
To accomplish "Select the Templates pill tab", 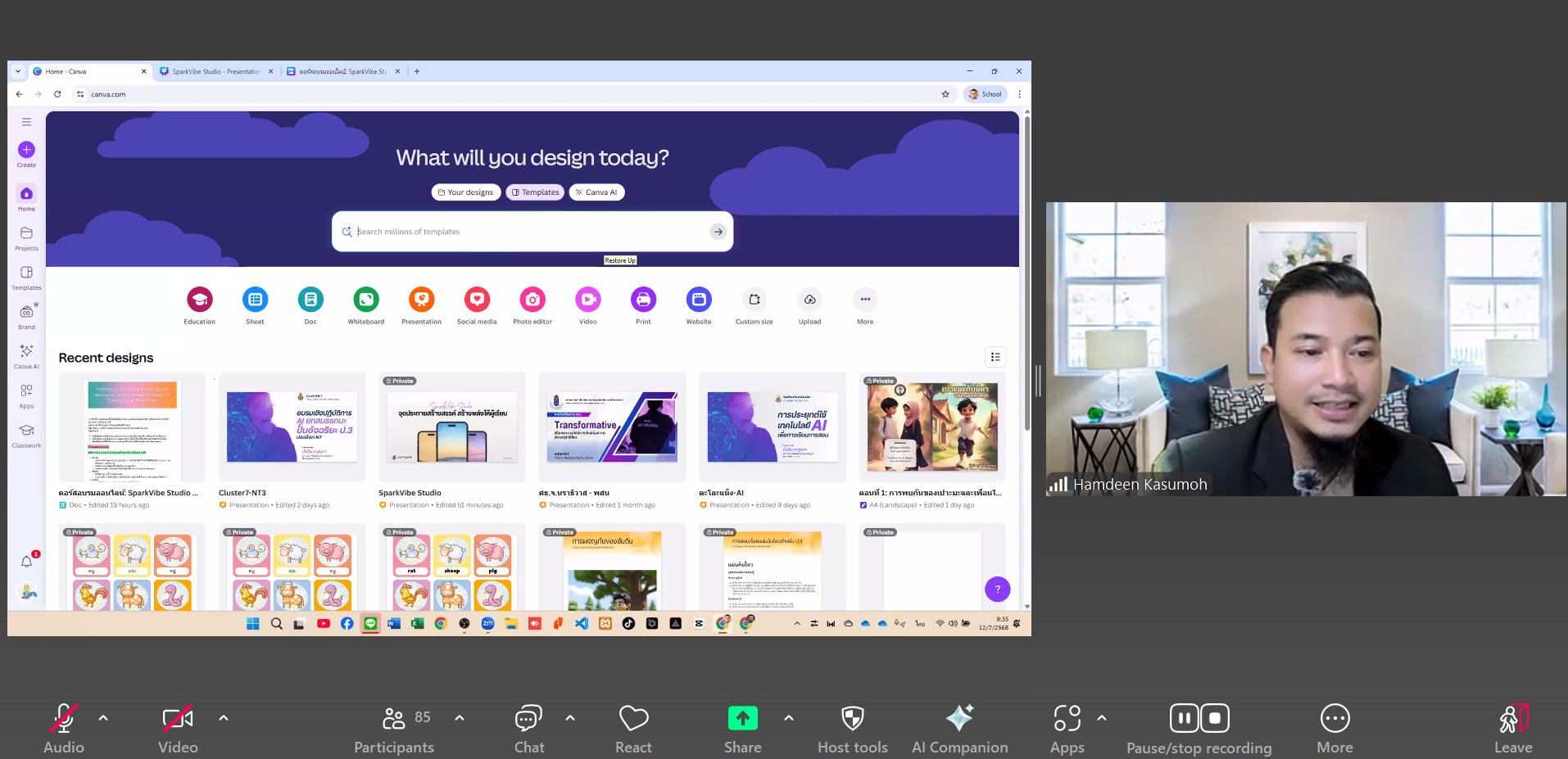I will tap(535, 192).
